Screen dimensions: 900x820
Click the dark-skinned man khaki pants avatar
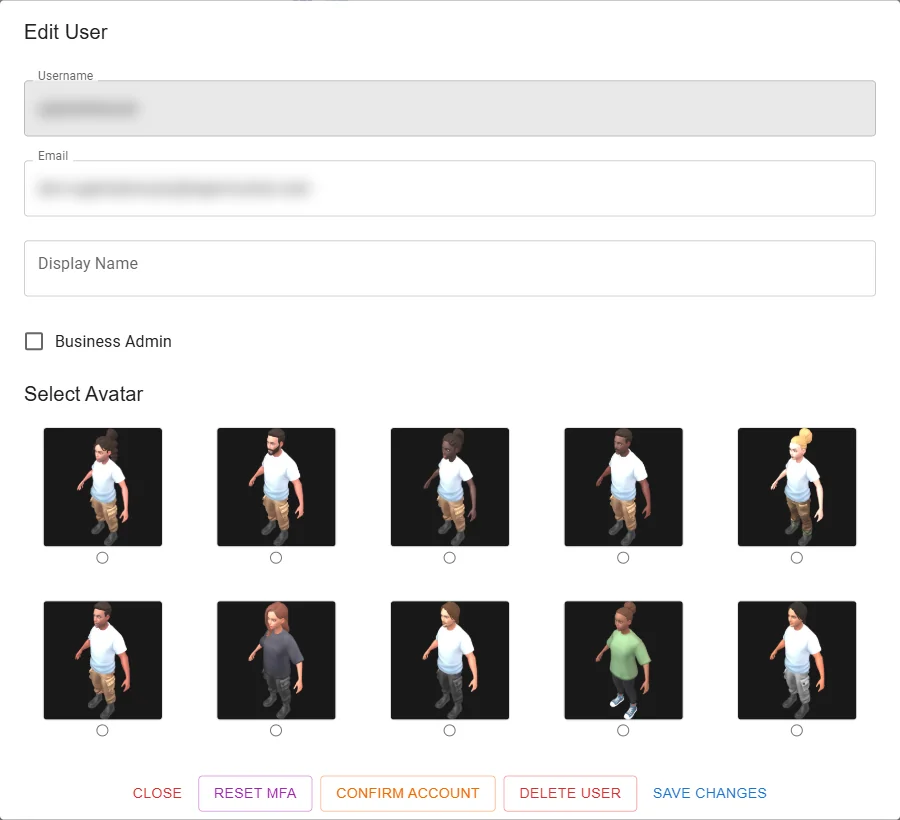pyautogui.click(x=623, y=487)
